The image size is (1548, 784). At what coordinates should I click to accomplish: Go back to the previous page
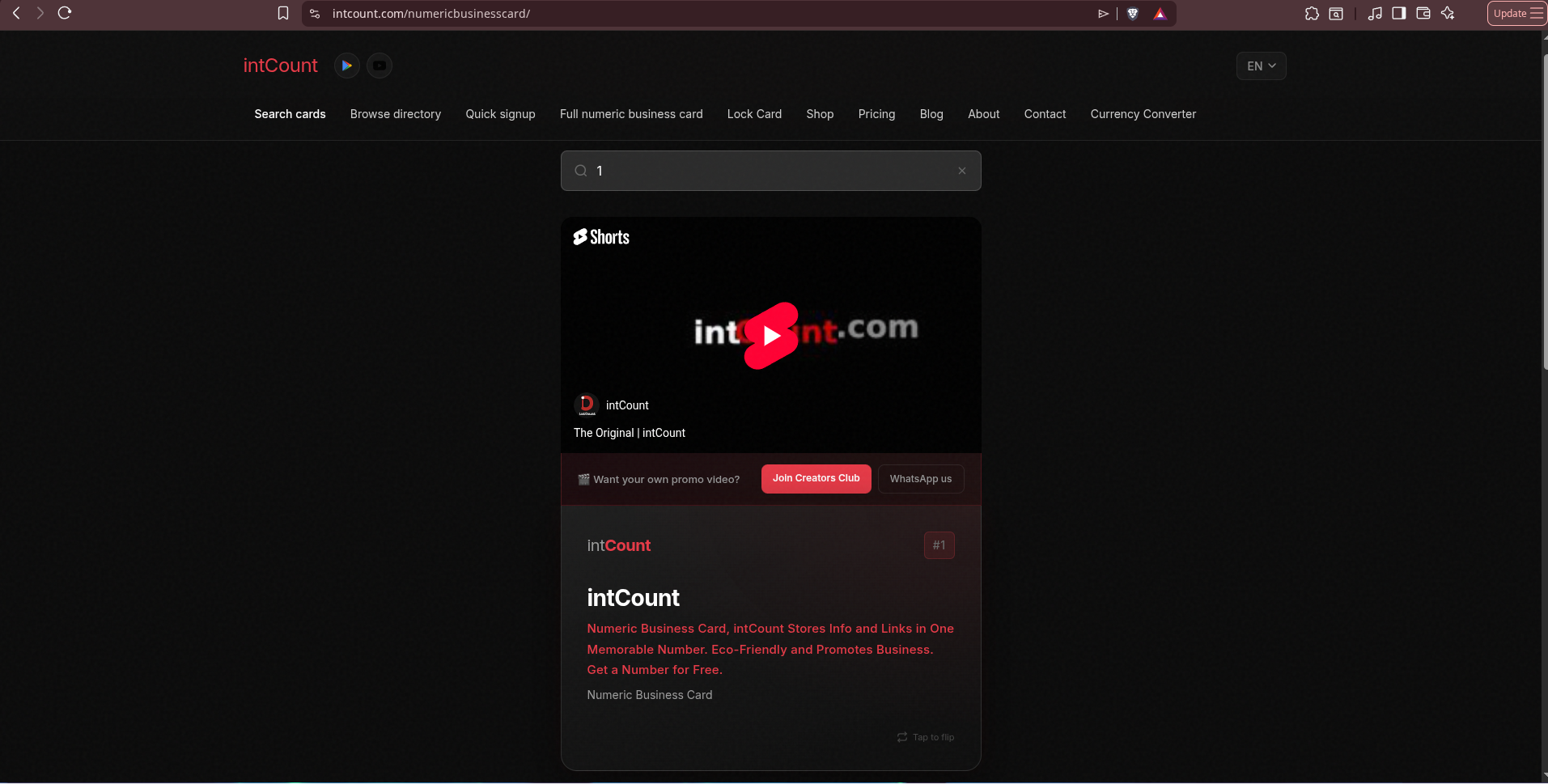click(16, 13)
